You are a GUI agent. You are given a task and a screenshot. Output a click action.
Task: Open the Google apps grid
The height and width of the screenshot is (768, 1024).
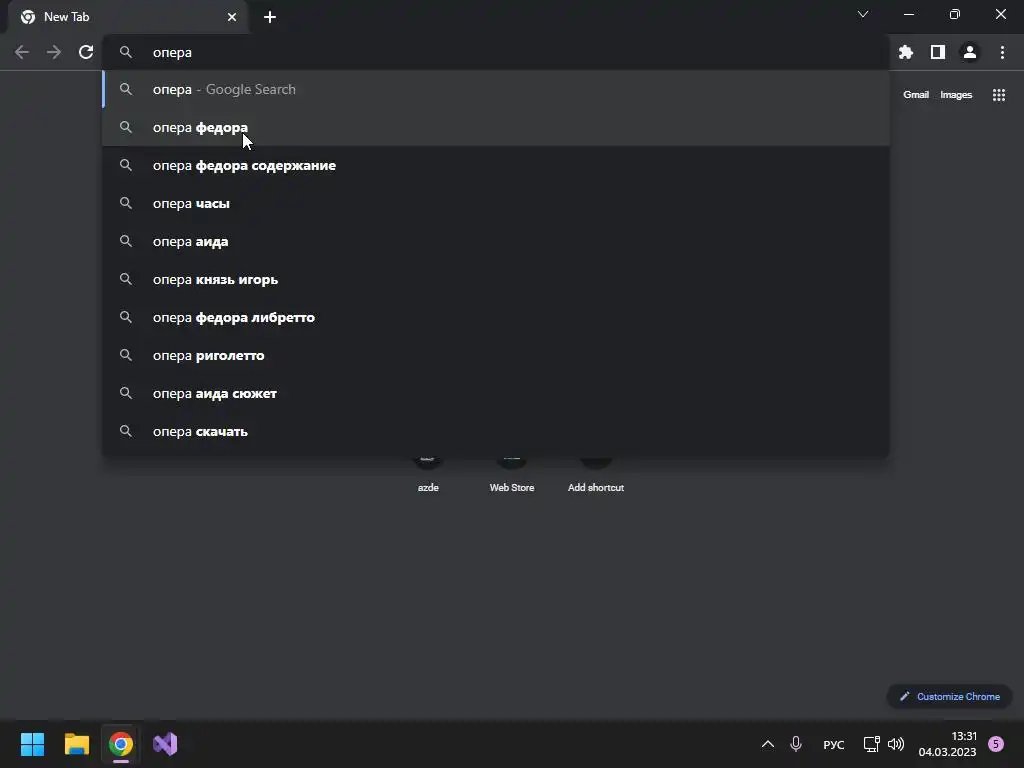pyautogui.click(x=999, y=95)
